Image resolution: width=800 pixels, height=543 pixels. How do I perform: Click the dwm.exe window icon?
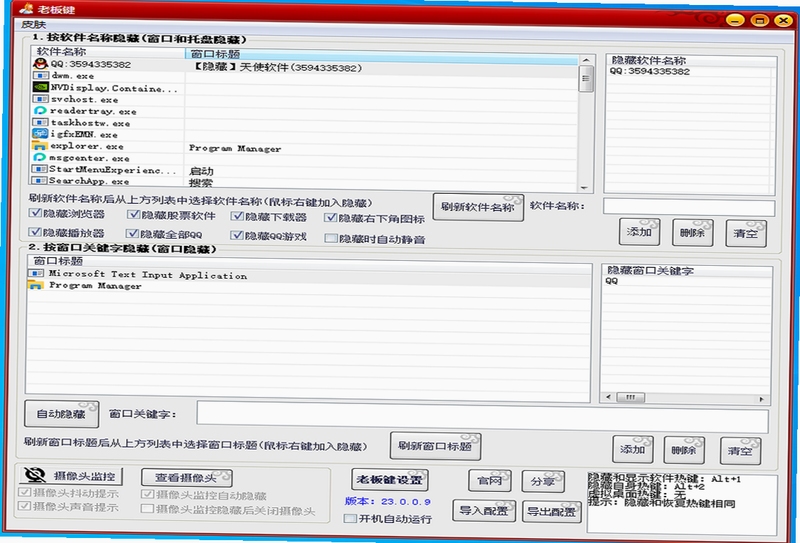(x=40, y=76)
